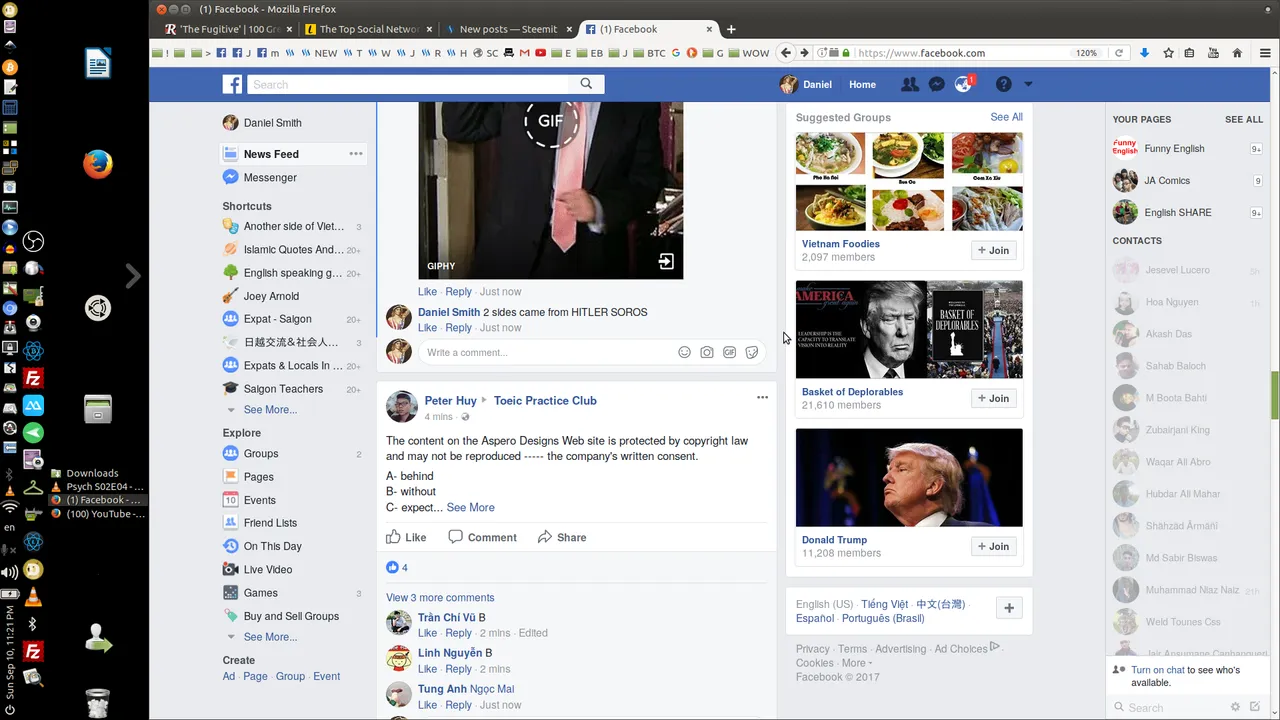
Task: Open Pages in the Explore section
Action: click(x=258, y=477)
